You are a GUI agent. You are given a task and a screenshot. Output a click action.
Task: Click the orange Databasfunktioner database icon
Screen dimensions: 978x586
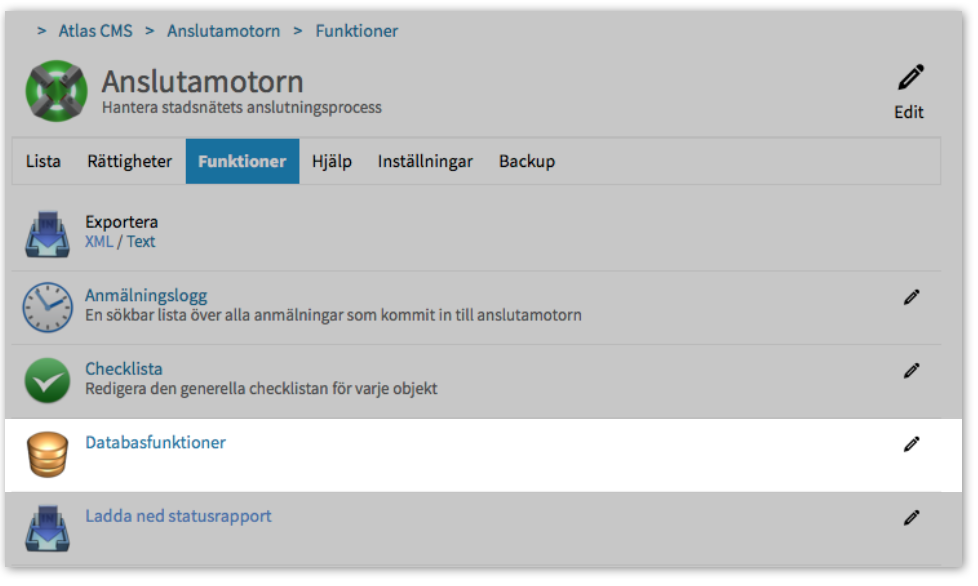tap(47, 454)
